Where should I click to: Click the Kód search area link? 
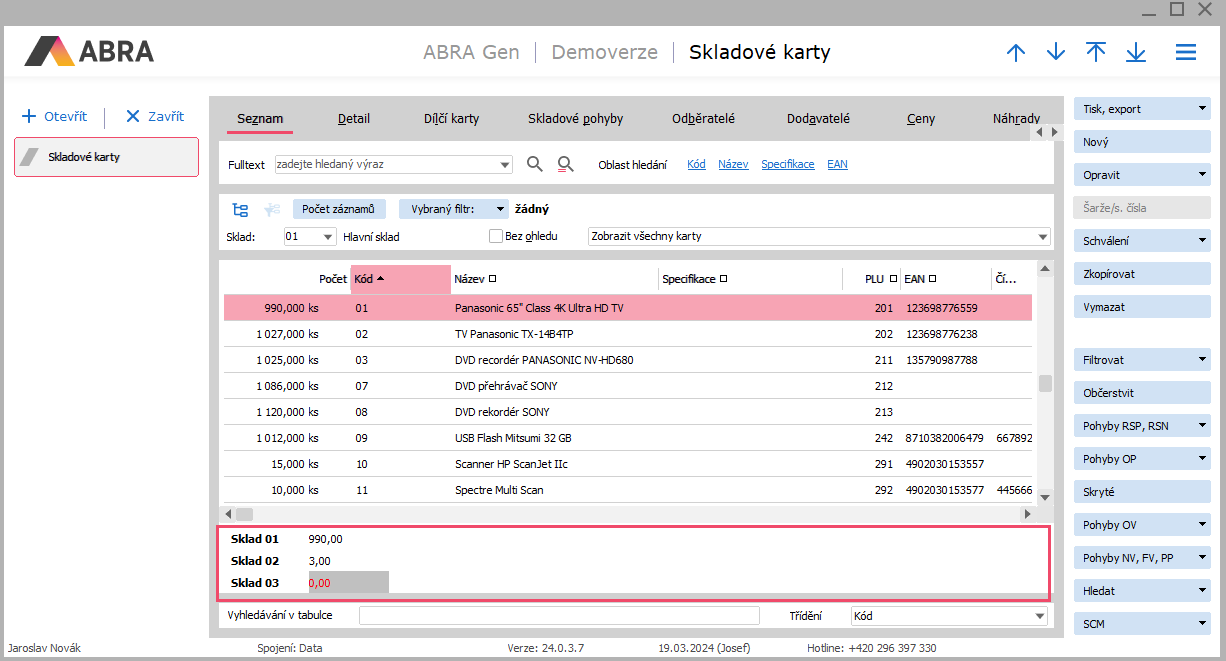click(696, 164)
